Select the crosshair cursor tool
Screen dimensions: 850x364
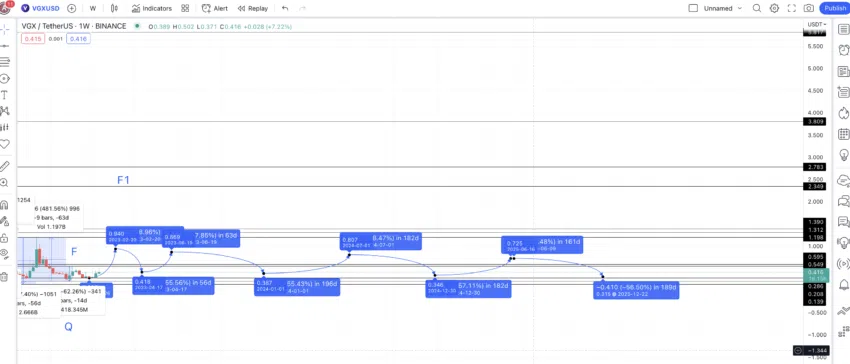point(4,29)
